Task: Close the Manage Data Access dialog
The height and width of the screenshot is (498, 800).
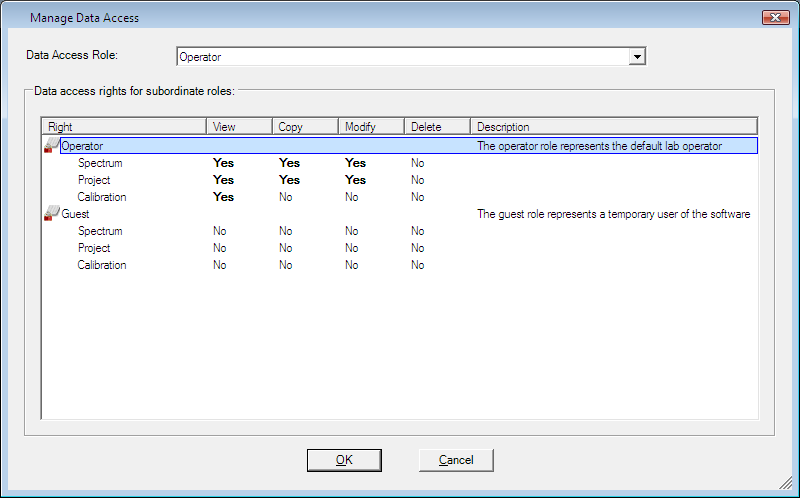Action: [x=775, y=18]
